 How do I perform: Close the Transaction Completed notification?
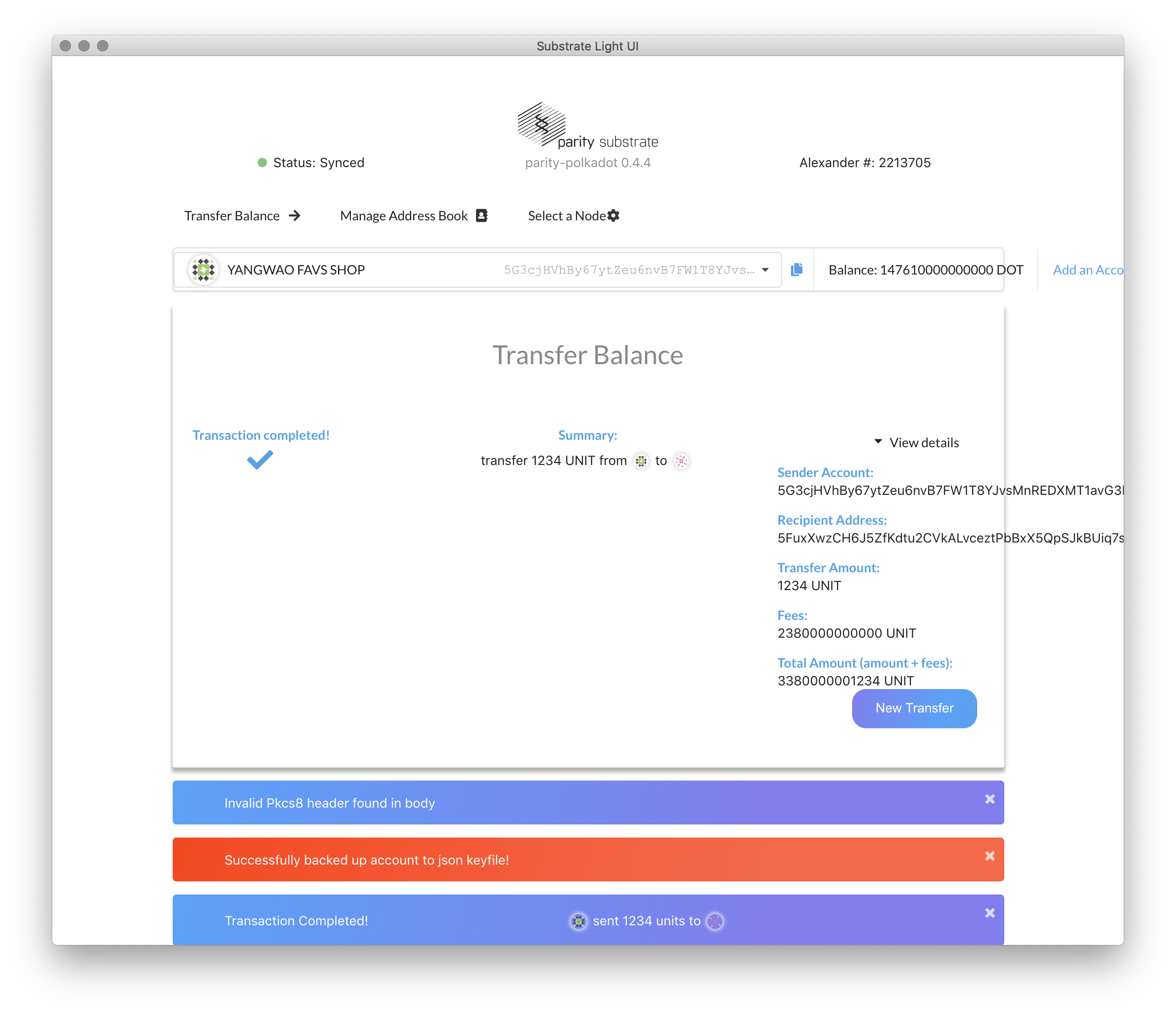(x=989, y=913)
